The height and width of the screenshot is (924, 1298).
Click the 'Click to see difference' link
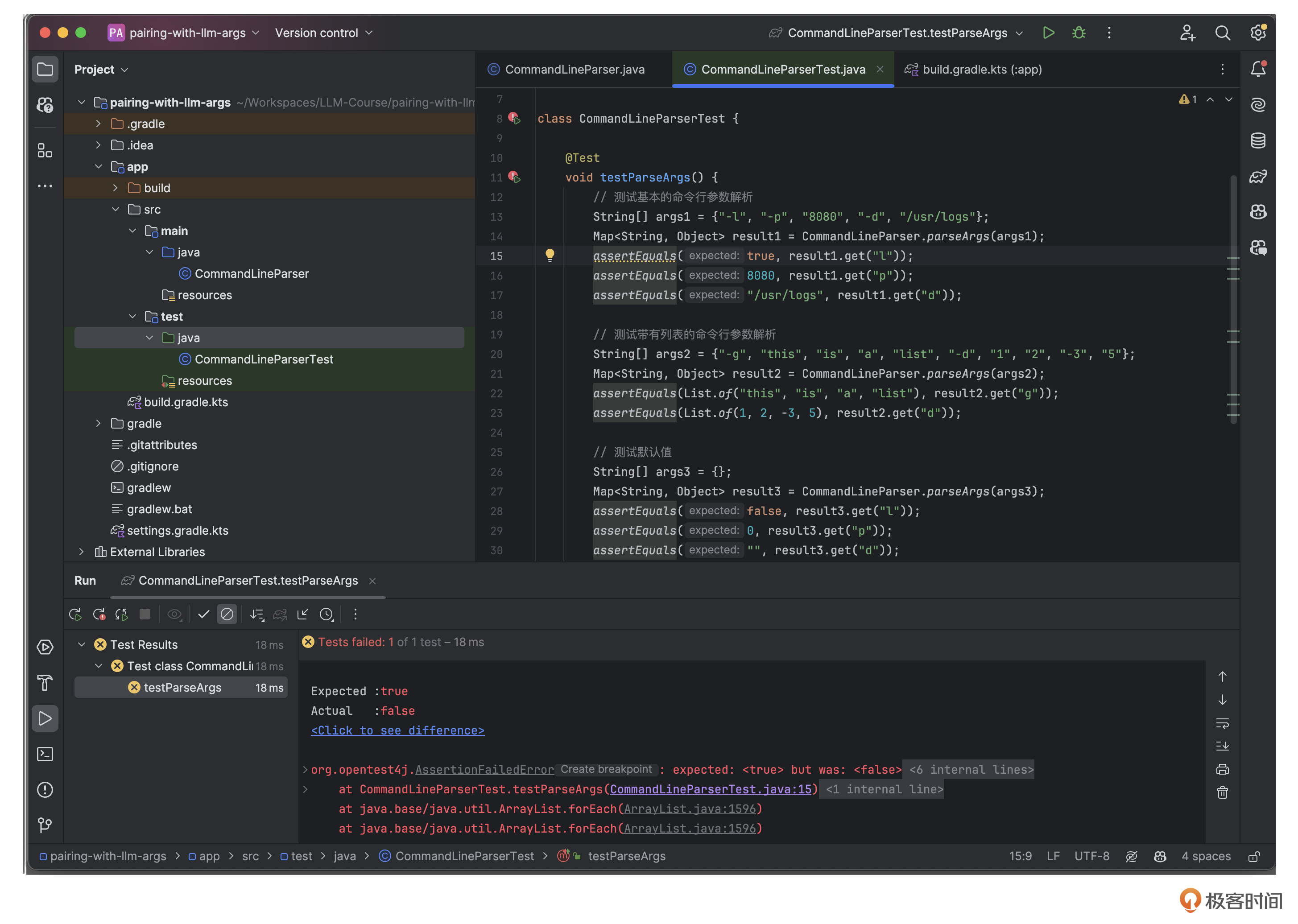pyautogui.click(x=397, y=730)
